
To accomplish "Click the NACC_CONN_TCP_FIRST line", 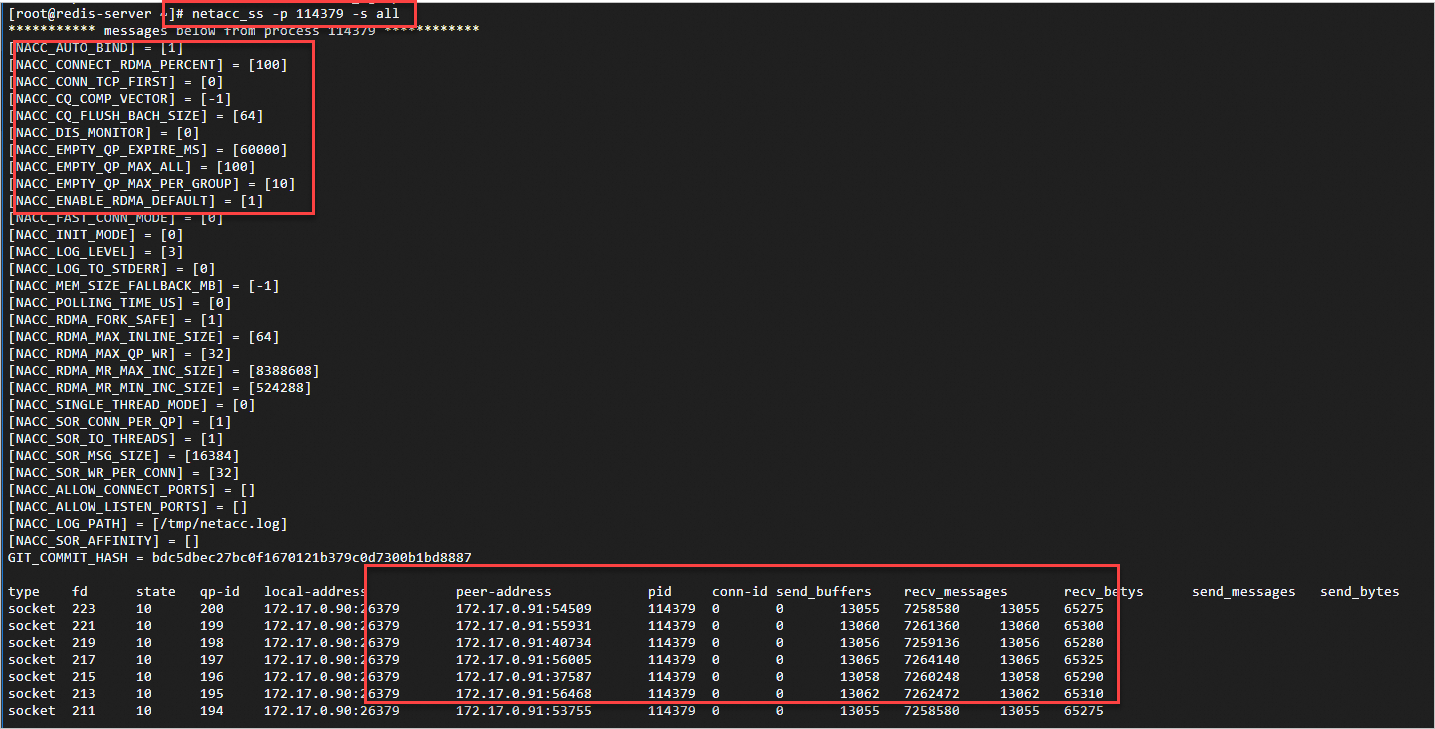I will pos(115,82).
